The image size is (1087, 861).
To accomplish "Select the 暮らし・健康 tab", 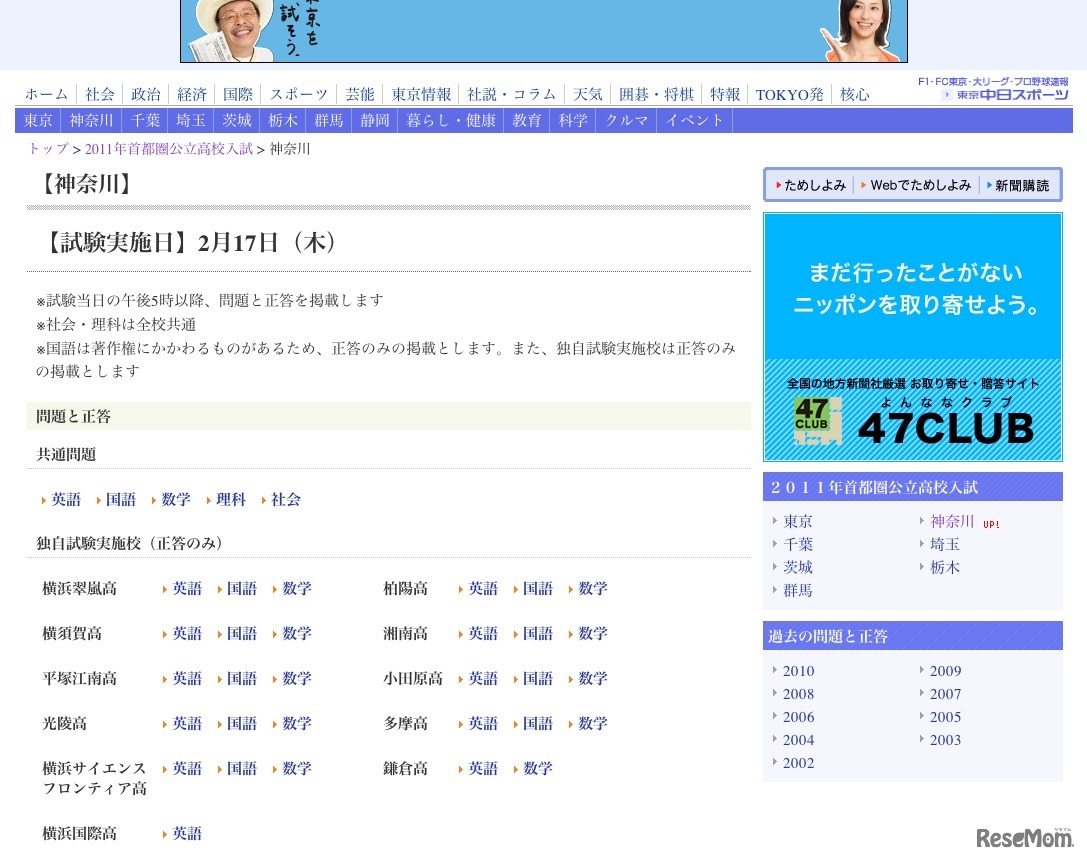I will click(451, 120).
